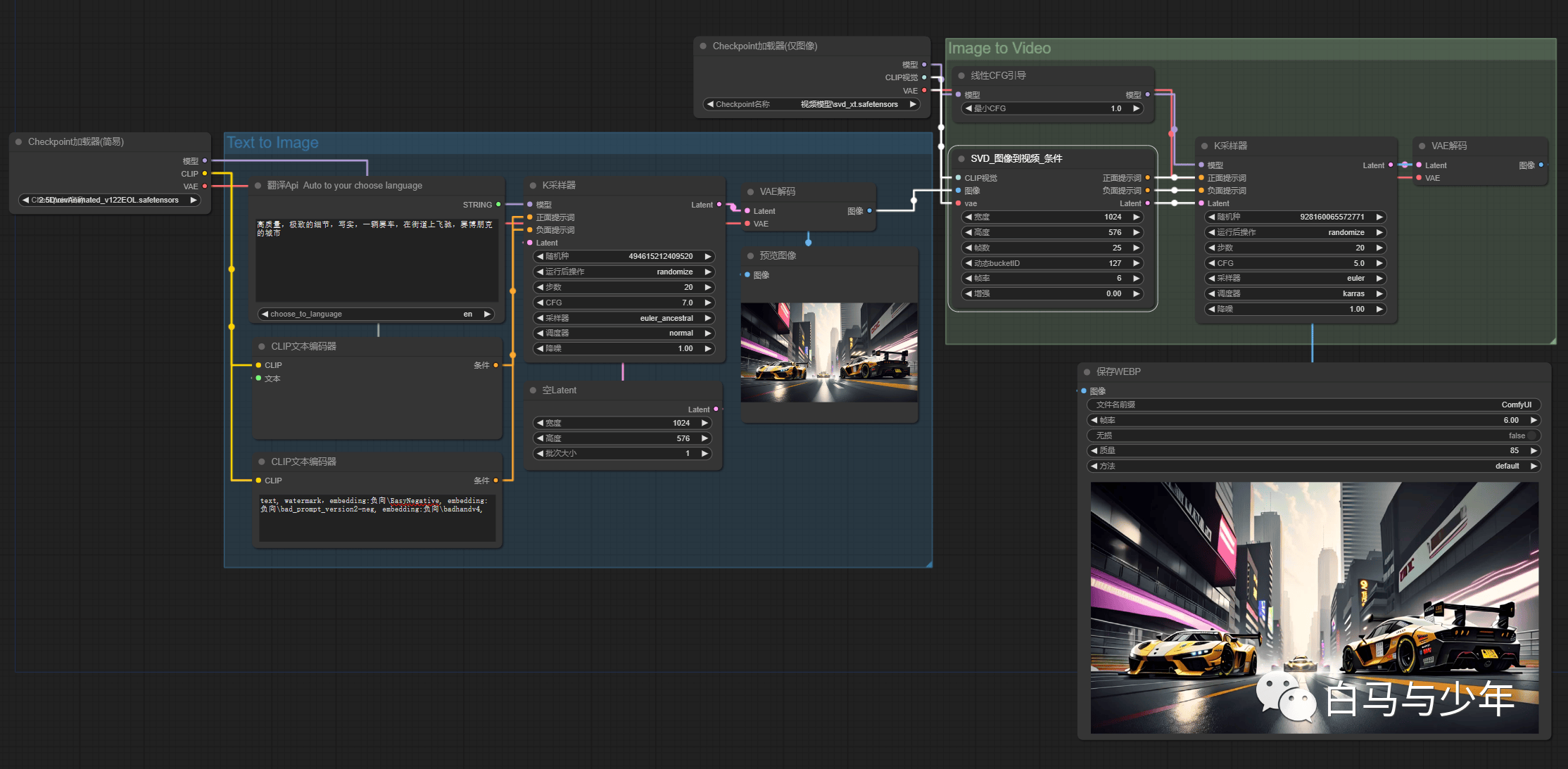Collapse the CLIP文本编码器 node containing the 文本 input
1568x769 pixels.
click(x=262, y=347)
